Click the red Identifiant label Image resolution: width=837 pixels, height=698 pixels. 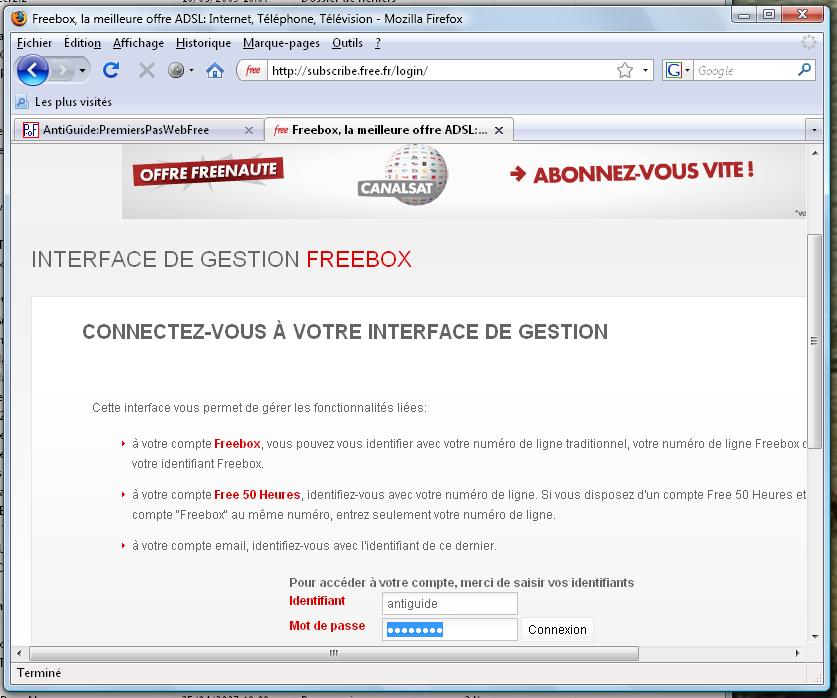pyautogui.click(x=317, y=601)
